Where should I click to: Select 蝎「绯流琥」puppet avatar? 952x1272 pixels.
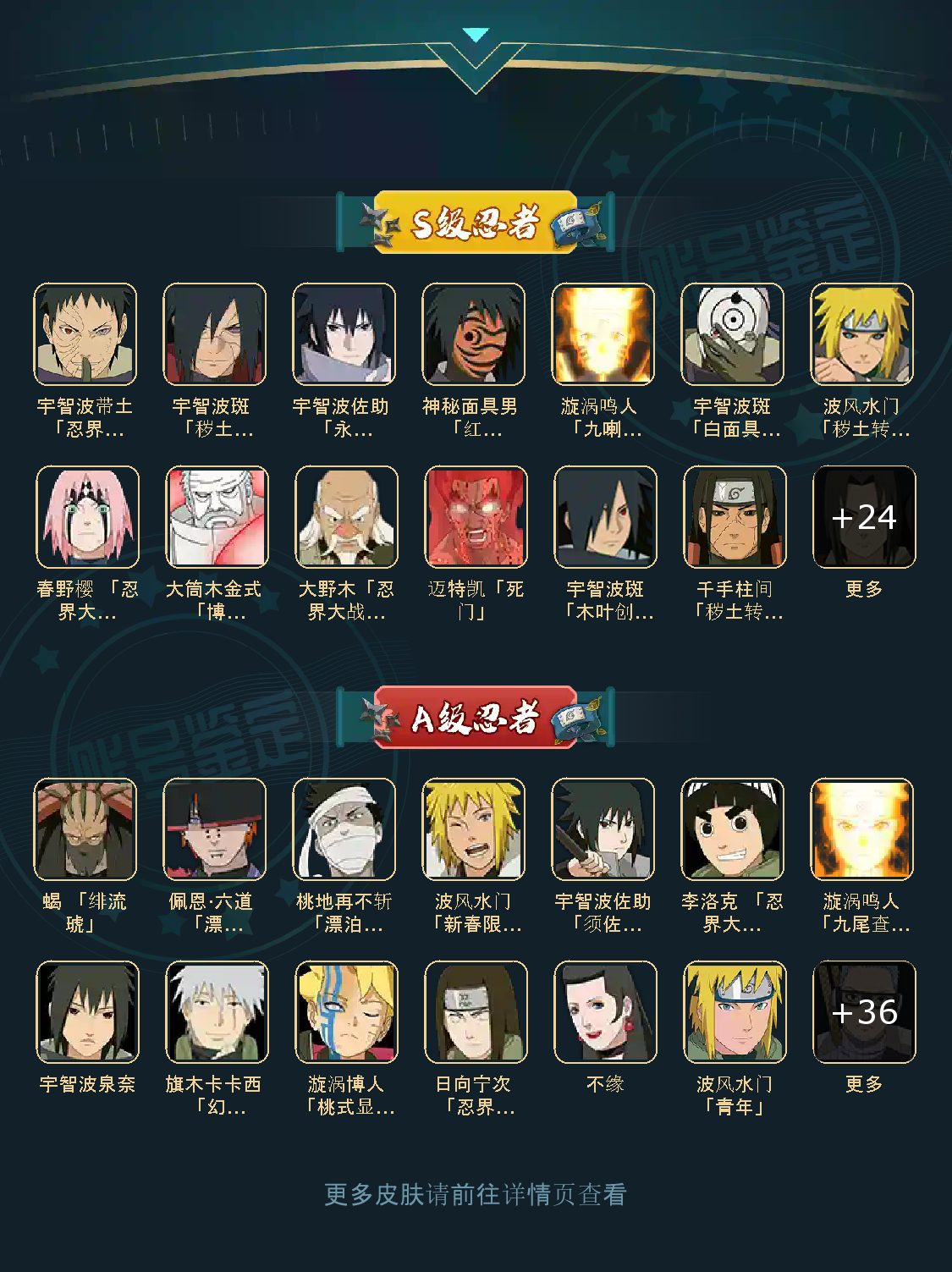click(85, 829)
